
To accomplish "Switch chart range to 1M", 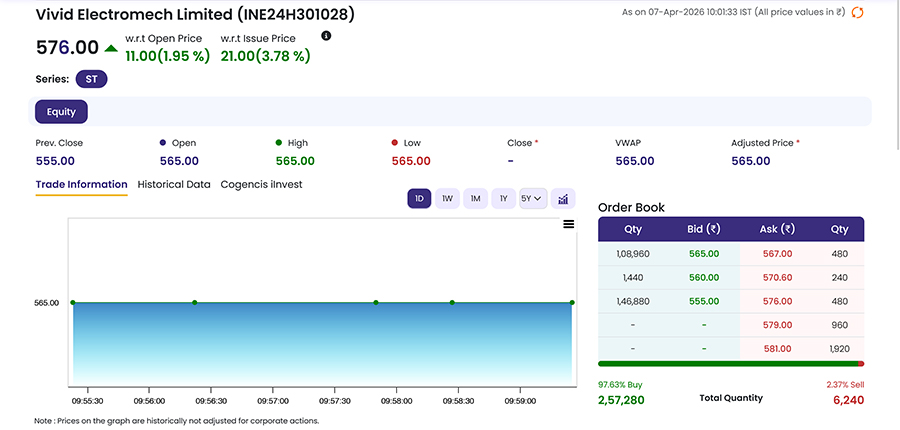I will point(475,199).
